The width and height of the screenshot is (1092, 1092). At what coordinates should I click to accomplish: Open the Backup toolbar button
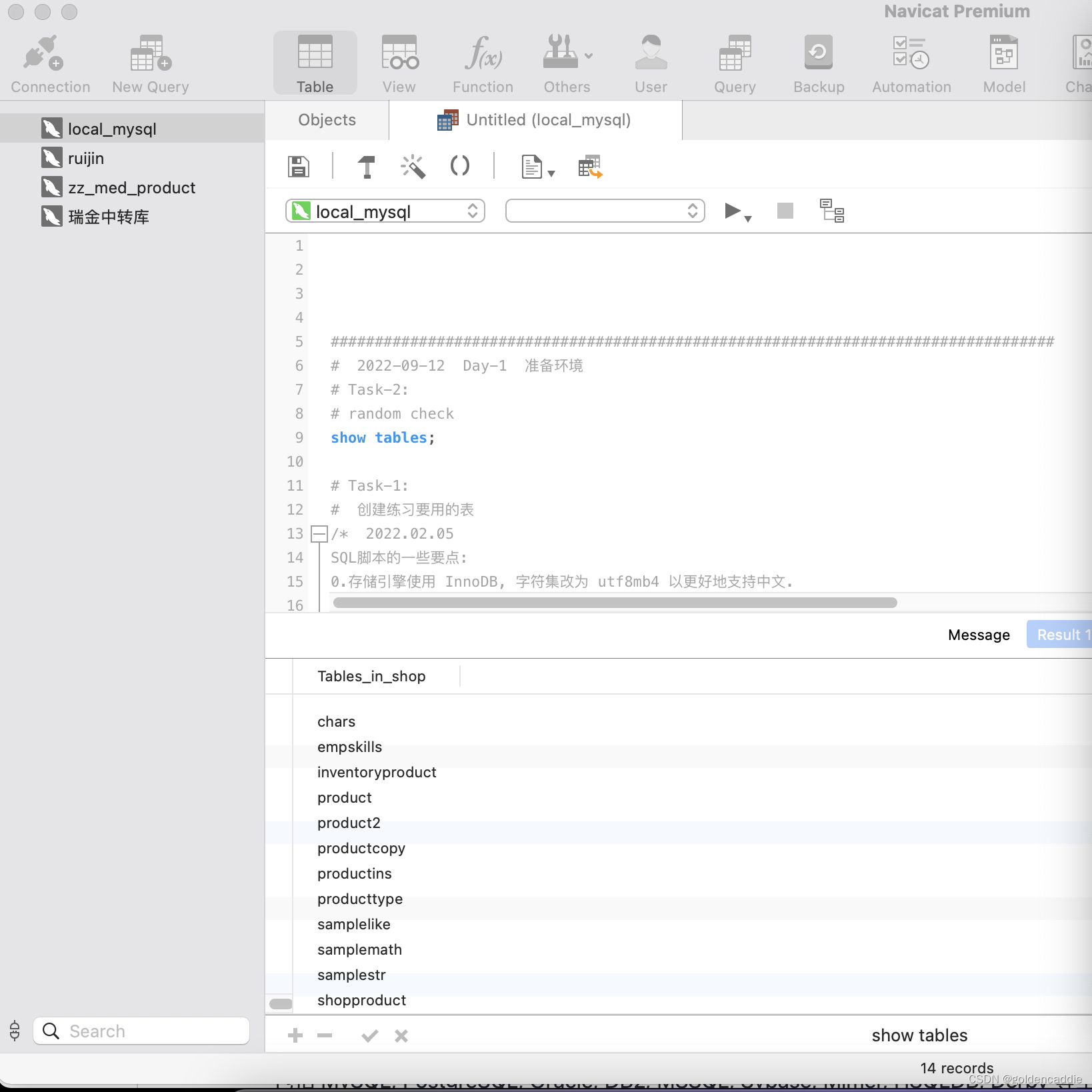[819, 64]
